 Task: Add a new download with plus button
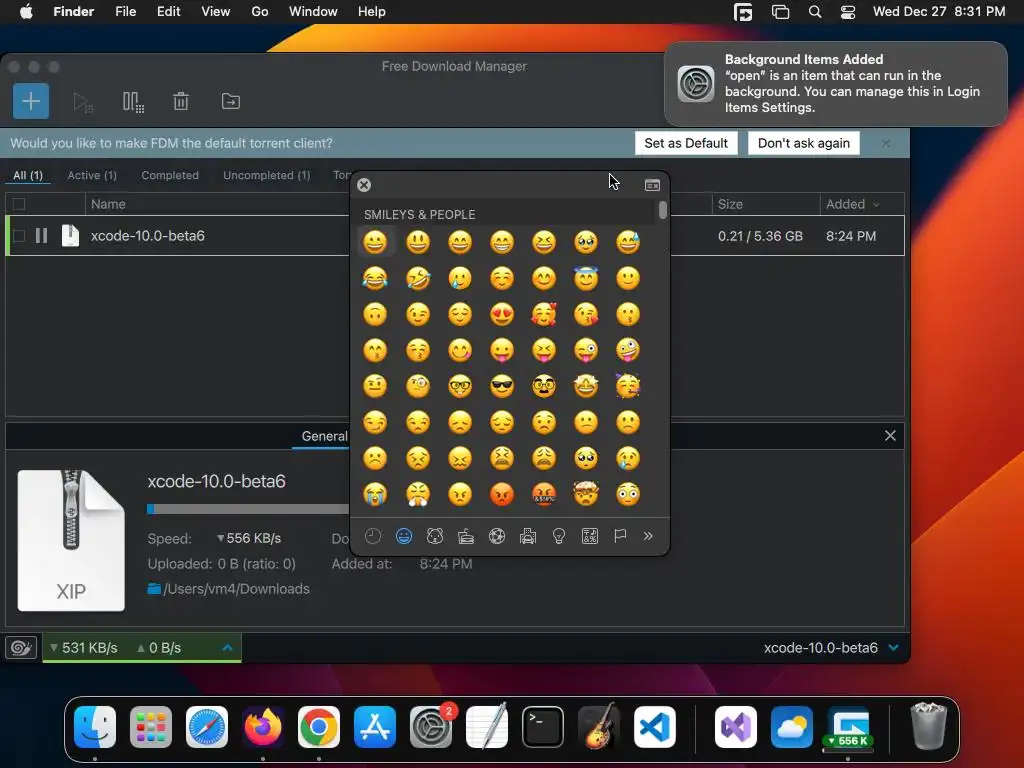click(31, 101)
